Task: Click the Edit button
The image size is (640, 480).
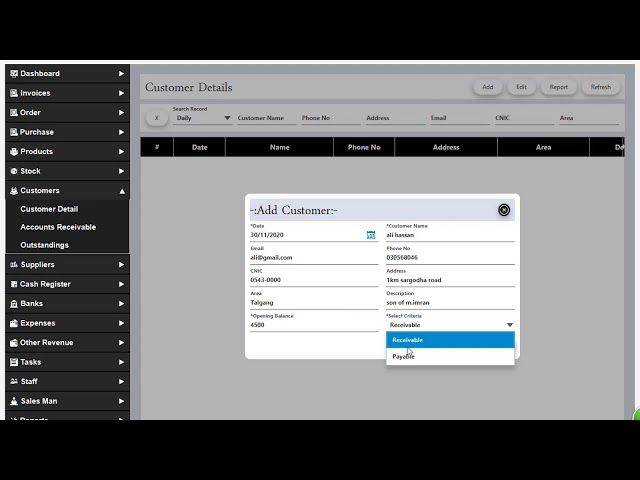Action: pyautogui.click(x=521, y=87)
